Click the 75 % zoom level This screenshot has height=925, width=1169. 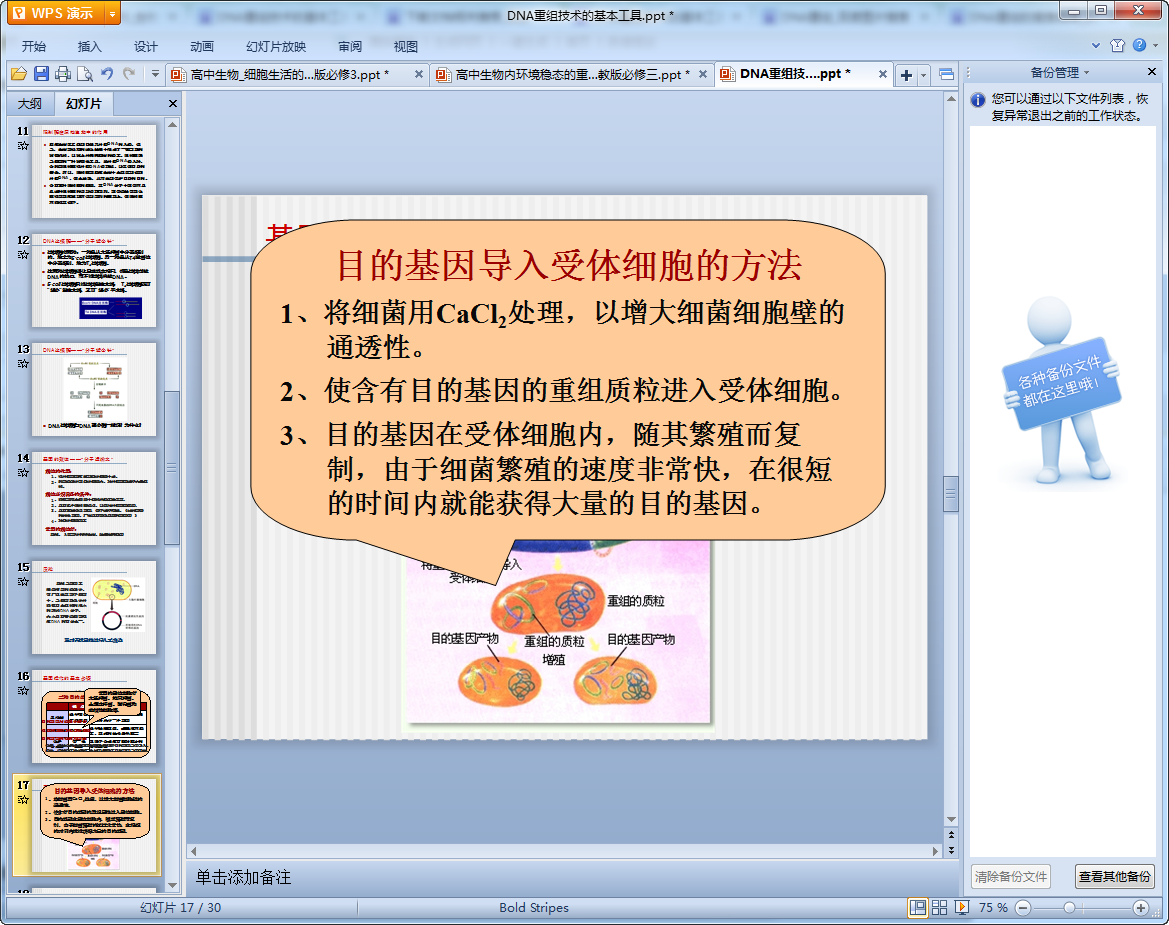(x=993, y=907)
